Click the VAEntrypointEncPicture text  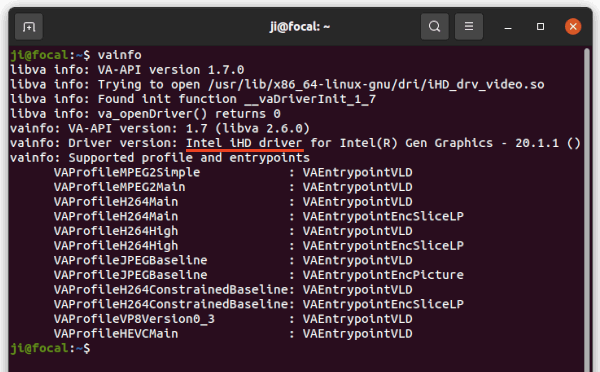click(x=383, y=275)
